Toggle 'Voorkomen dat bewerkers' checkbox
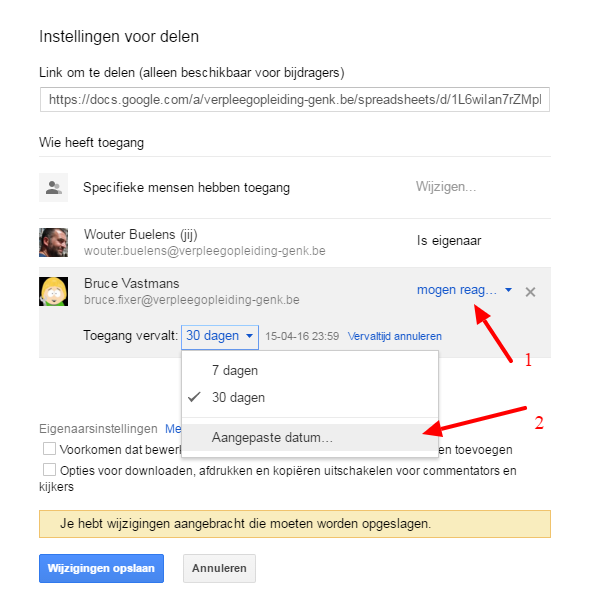Image resolution: width=590 pixels, height=589 pixels. pyautogui.click(x=49, y=449)
